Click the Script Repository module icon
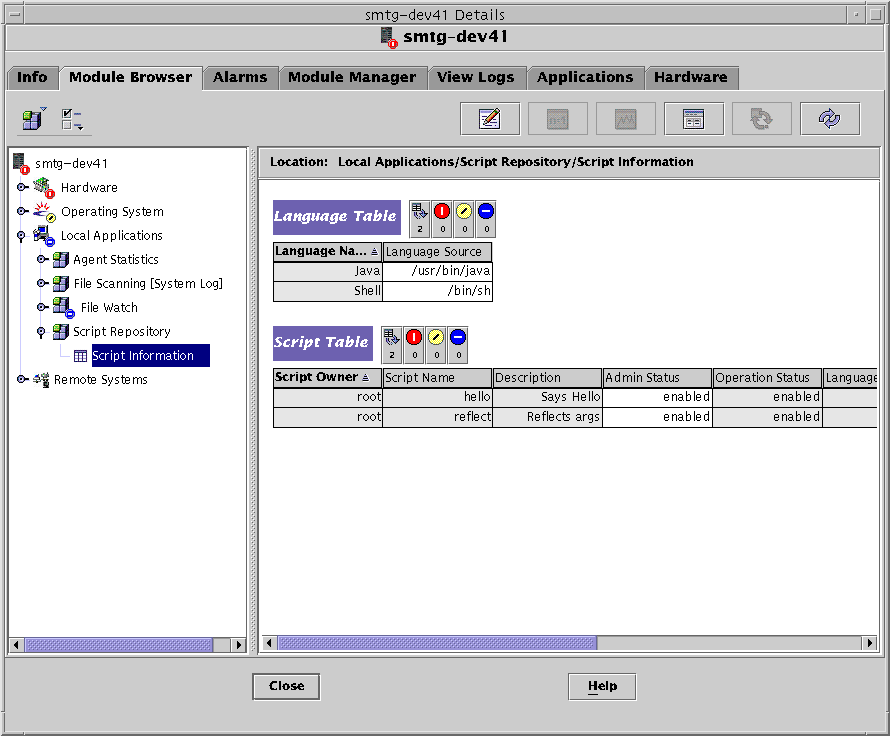 (x=61, y=331)
